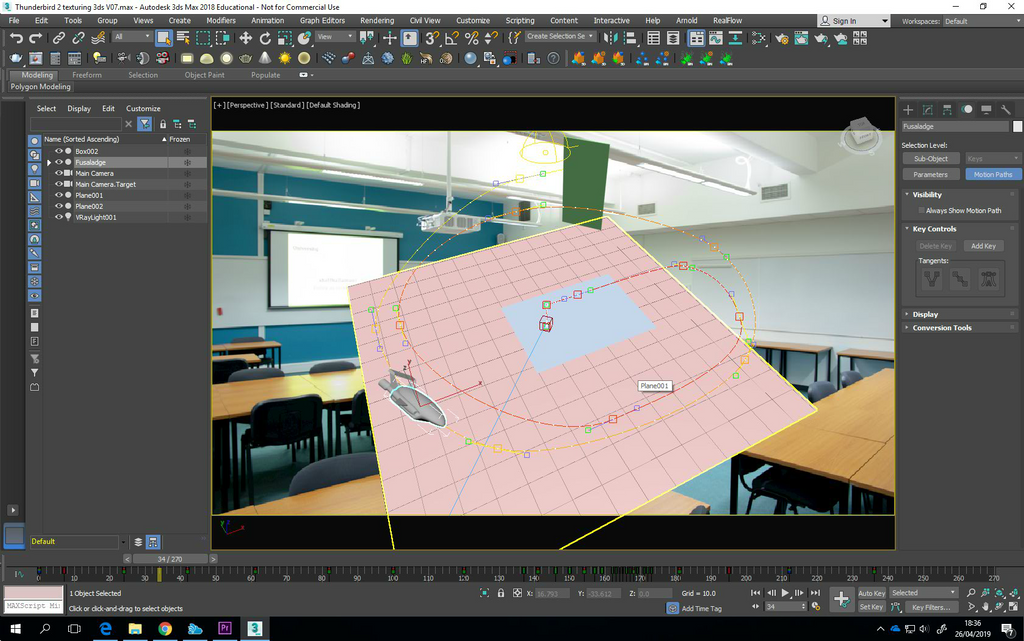This screenshot has width=1024, height=641.
Task: Click the Add Key button
Action: tap(983, 246)
